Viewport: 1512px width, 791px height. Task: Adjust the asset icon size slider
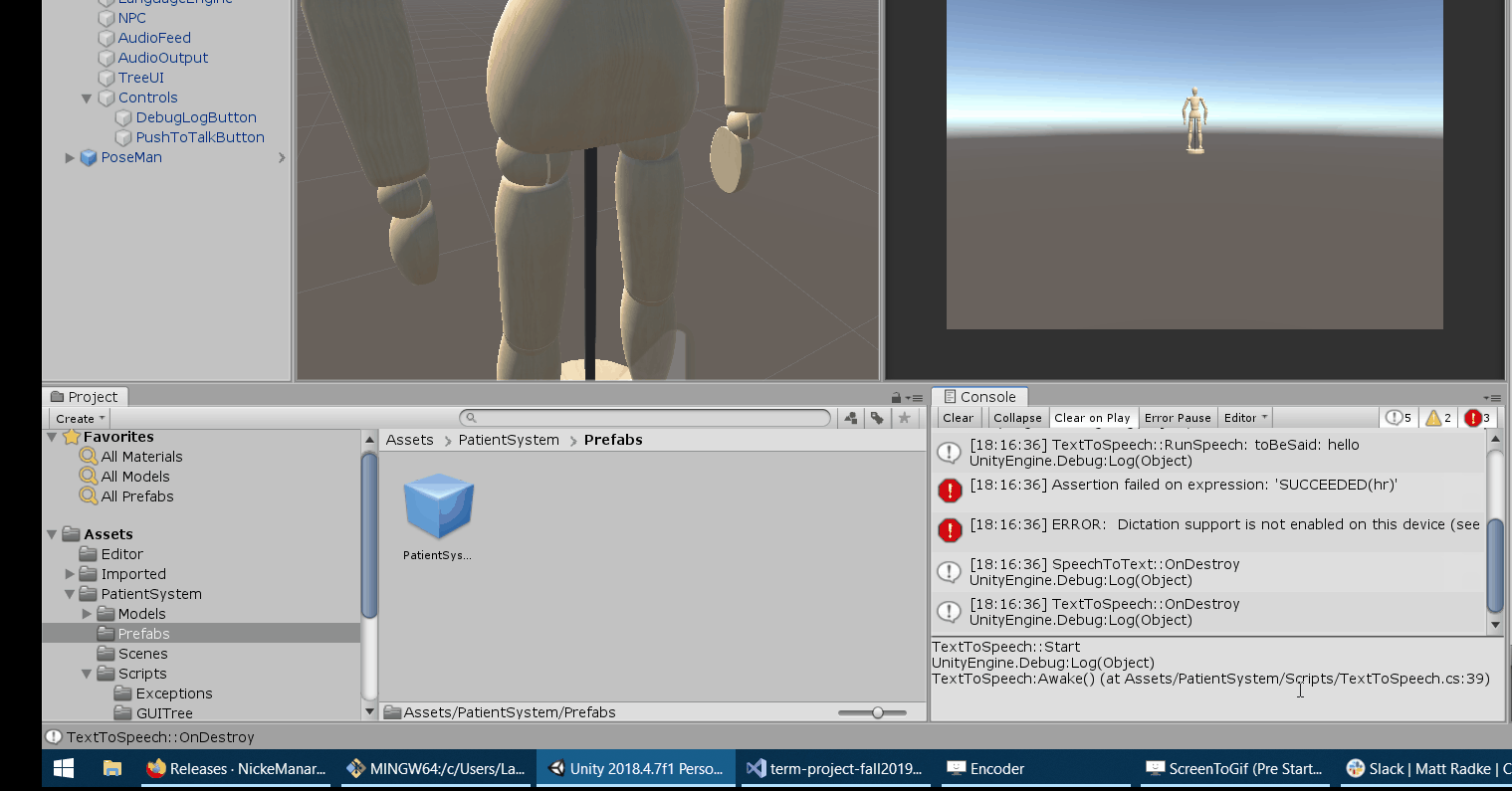click(877, 712)
